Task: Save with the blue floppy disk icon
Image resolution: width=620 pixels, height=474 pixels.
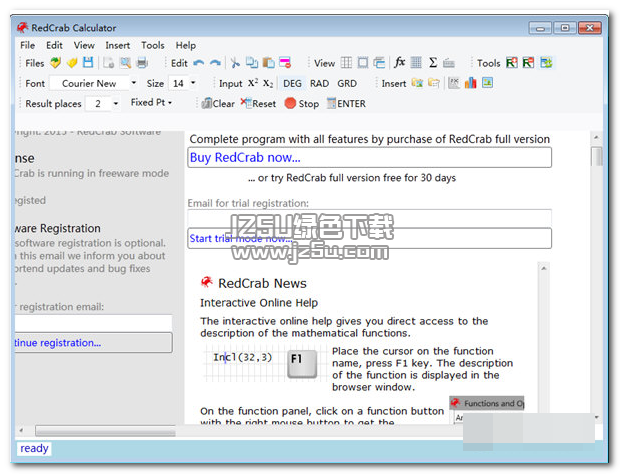Action: [x=88, y=62]
